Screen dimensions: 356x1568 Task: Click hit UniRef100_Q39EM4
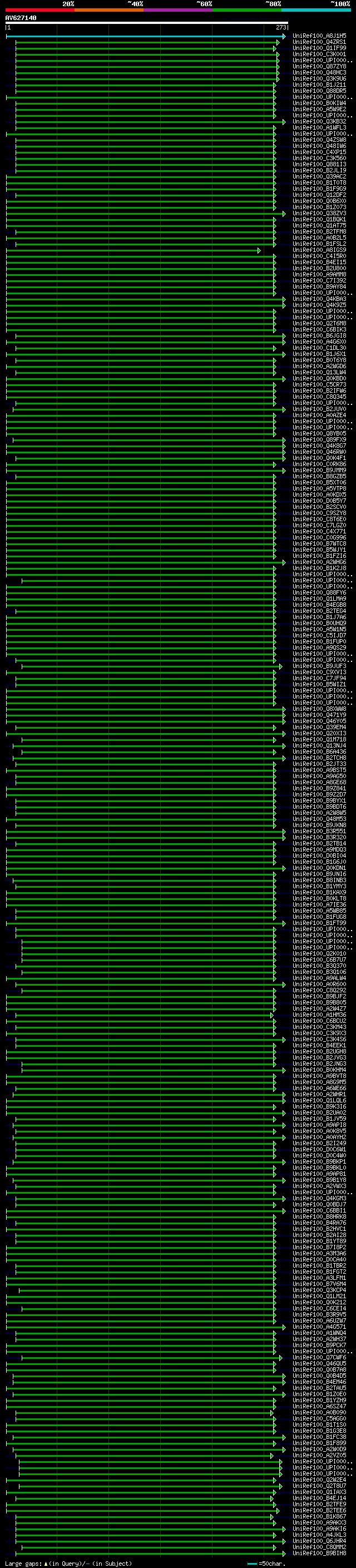[x=319, y=728]
